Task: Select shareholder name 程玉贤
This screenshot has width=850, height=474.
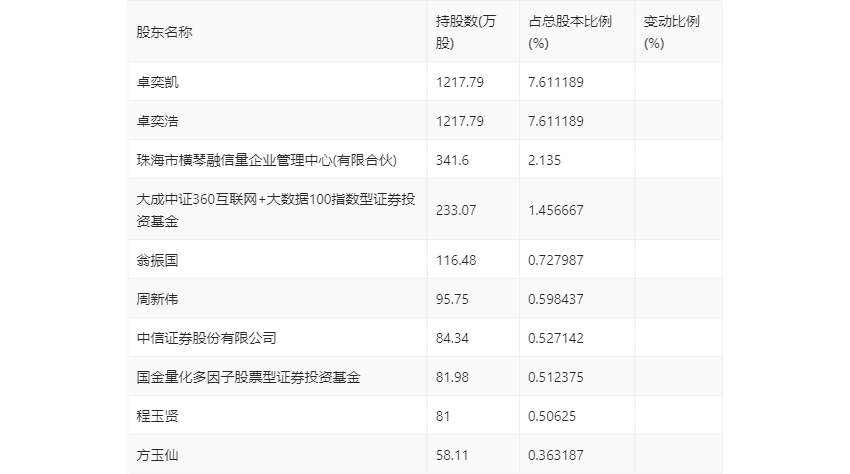Action: coord(157,416)
